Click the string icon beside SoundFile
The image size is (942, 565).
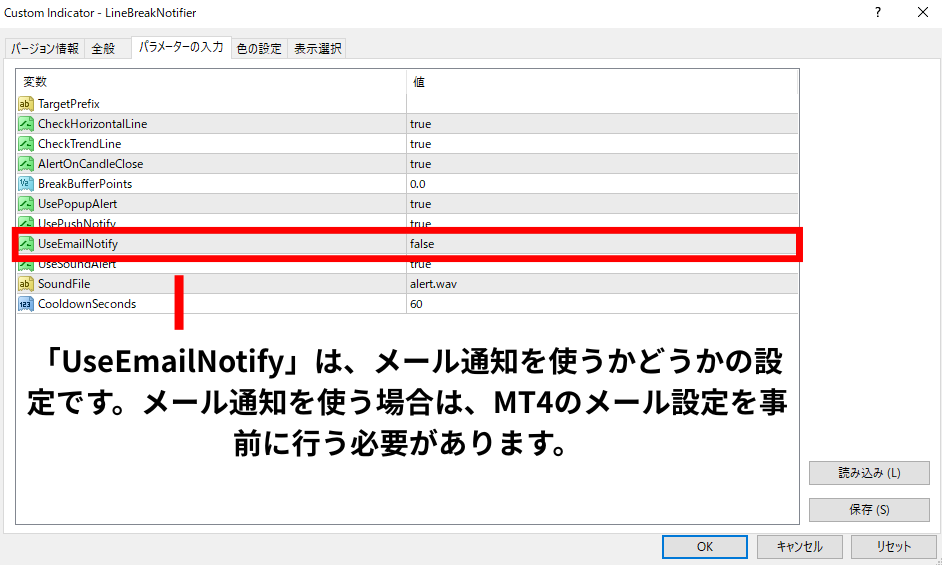point(26,284)
